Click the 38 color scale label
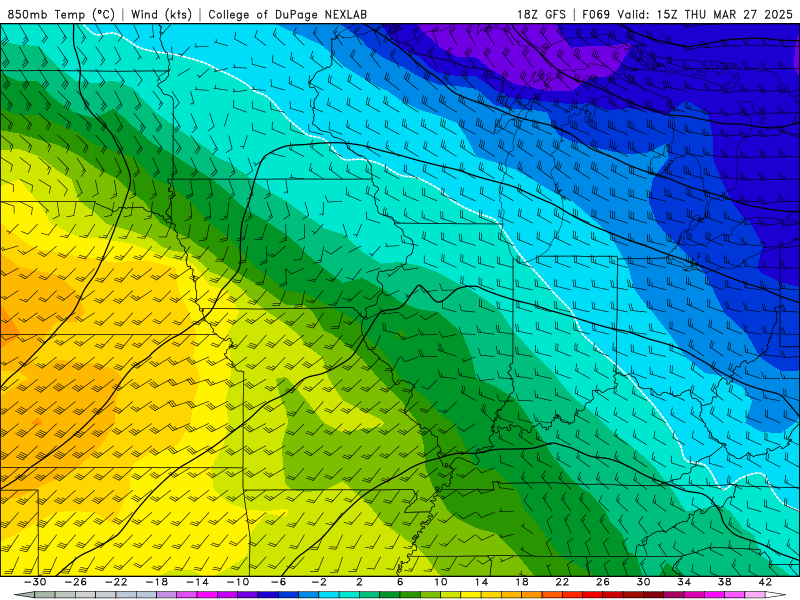800x600 pixels. point(724,582)
